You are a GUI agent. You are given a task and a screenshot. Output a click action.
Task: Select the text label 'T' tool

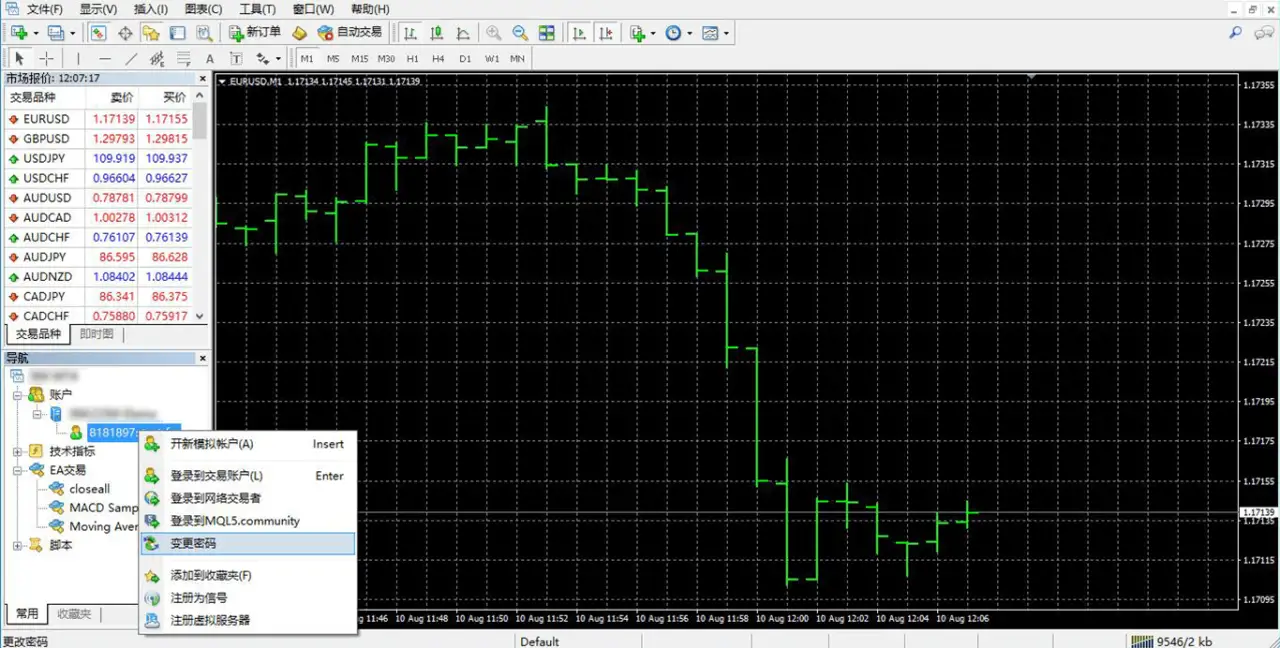pos(236,59)
